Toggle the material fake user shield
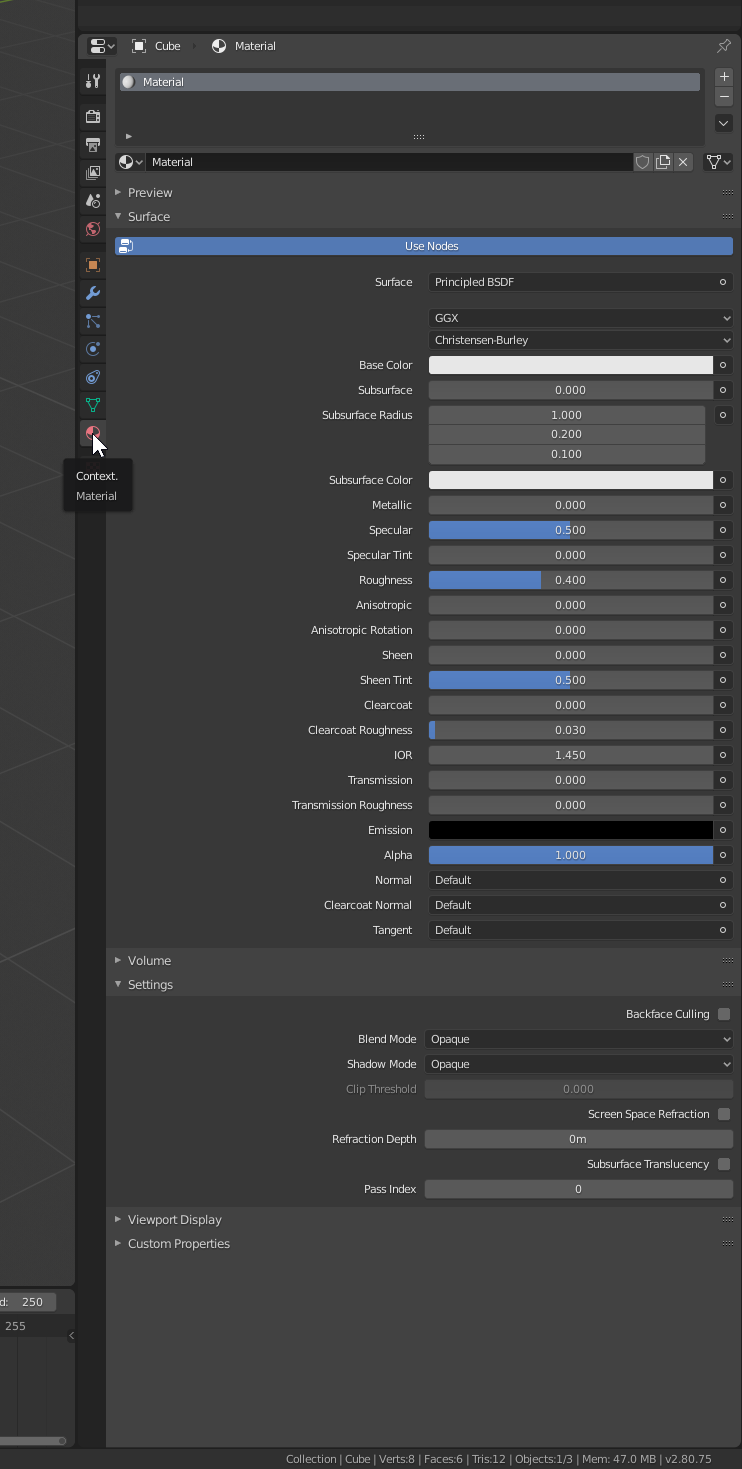 coord(643,162)
